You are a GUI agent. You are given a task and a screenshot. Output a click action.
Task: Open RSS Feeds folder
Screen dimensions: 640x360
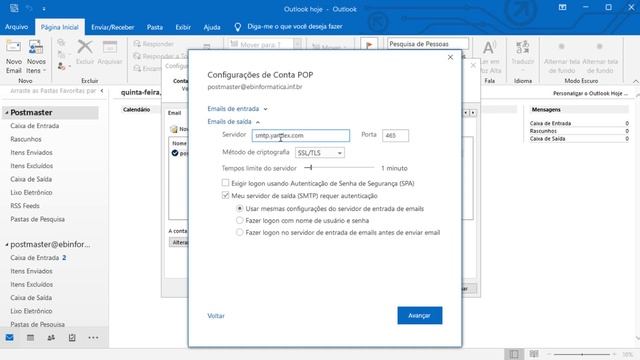click(25, 206)
